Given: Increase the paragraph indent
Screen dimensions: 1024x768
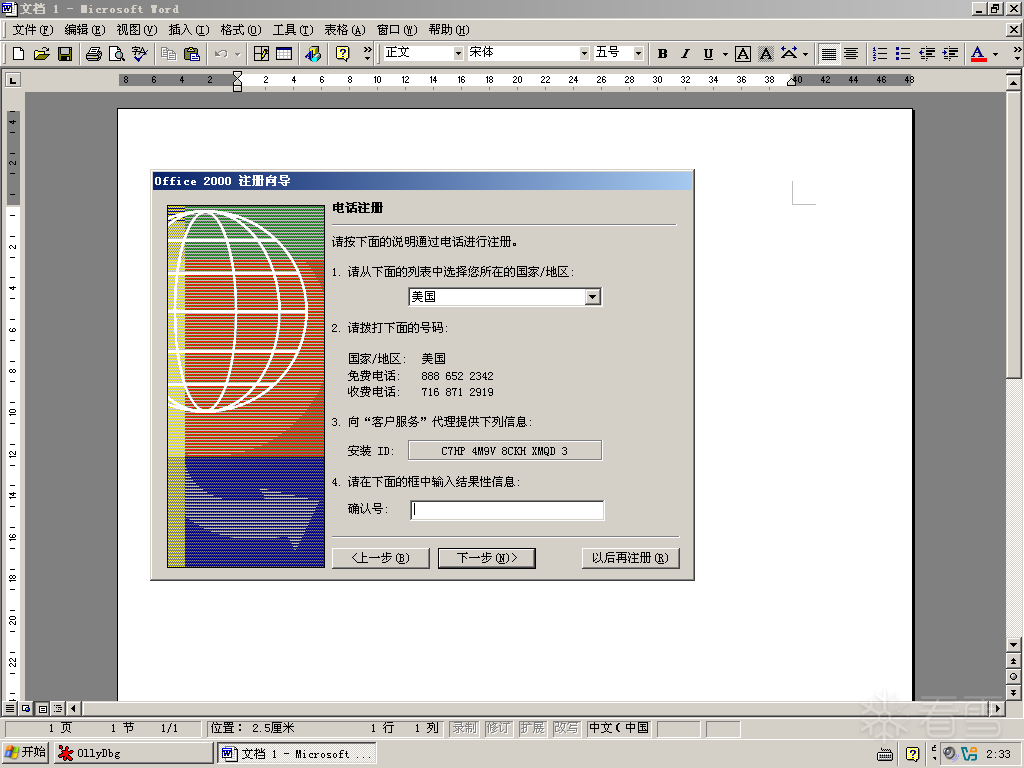Looking at the screenshot, I should (950, 54).
